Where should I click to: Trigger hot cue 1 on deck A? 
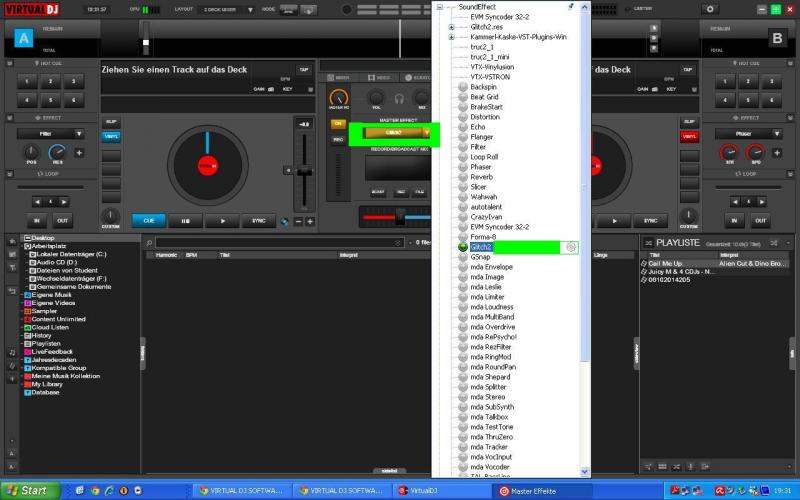(x=27, y=82)
